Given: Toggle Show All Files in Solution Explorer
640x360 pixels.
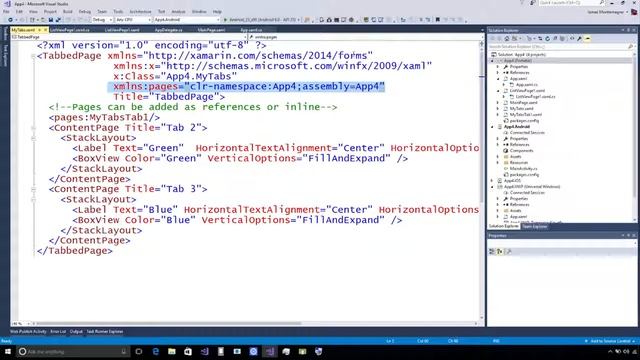Looking at the screenshot, I should [562, 38].
